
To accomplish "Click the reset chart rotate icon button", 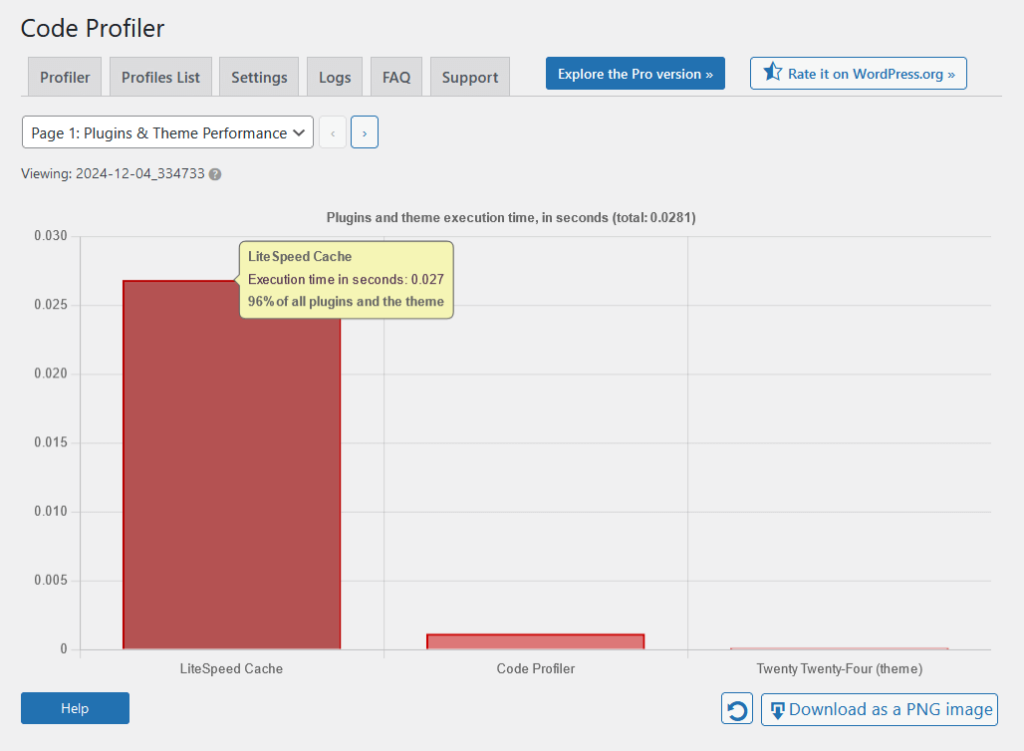I will 737,709.
